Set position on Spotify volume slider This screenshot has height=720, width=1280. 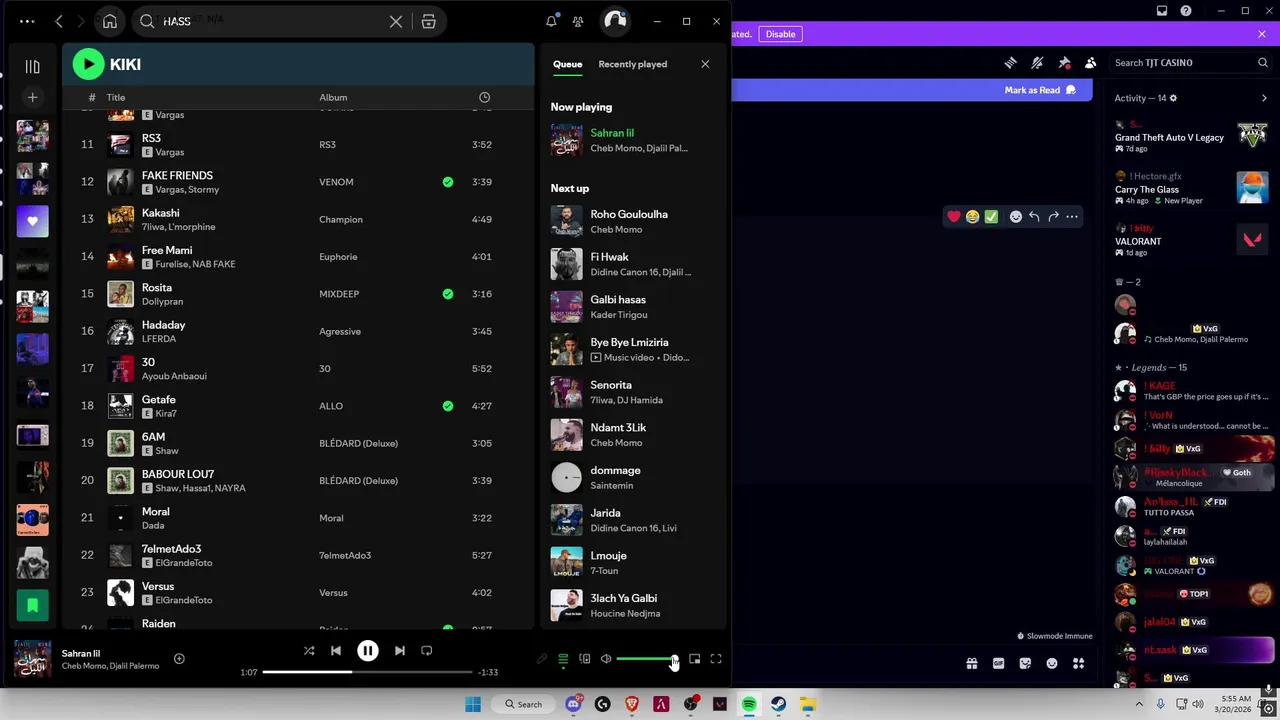[646, 659]
